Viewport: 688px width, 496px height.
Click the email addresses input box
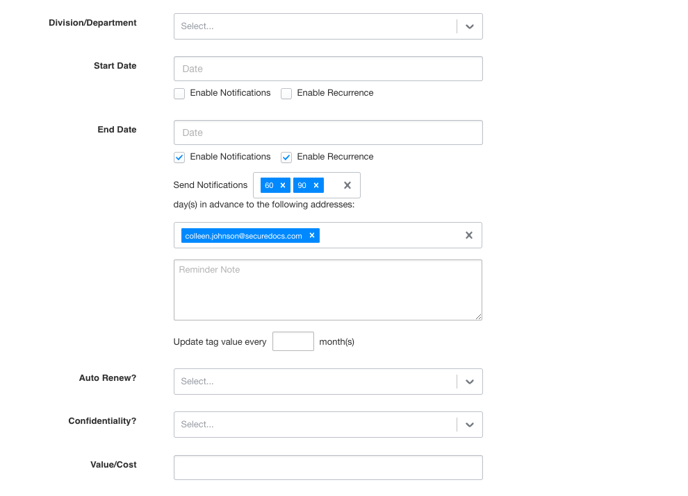point(328,235)
